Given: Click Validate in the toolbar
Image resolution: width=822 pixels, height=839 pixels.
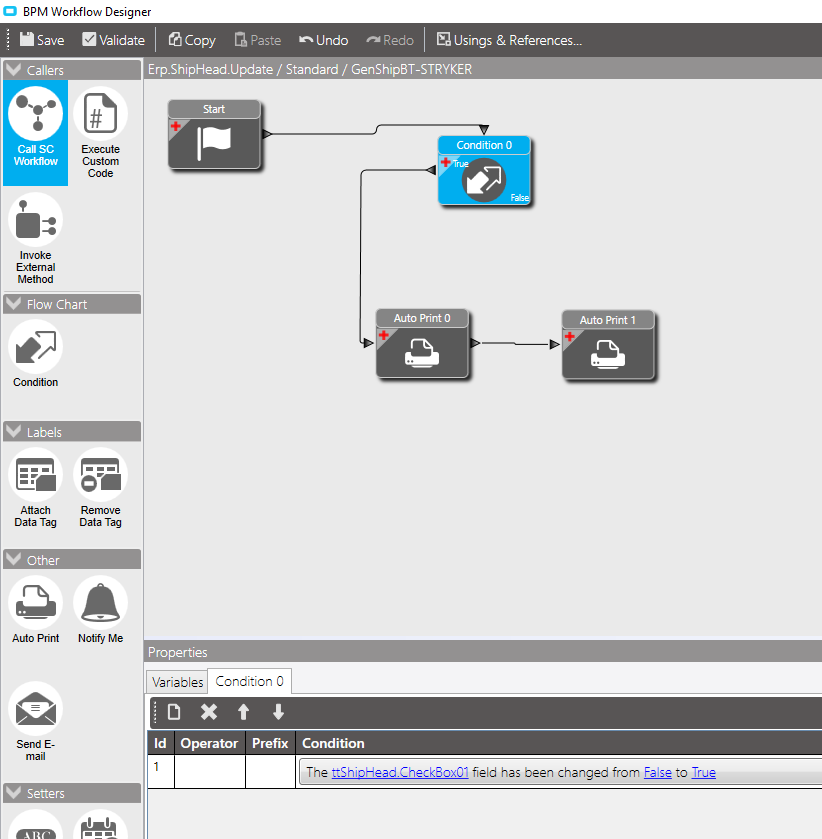Looking at the screenshot, I should pyautogui.click(x=113, y=40).
